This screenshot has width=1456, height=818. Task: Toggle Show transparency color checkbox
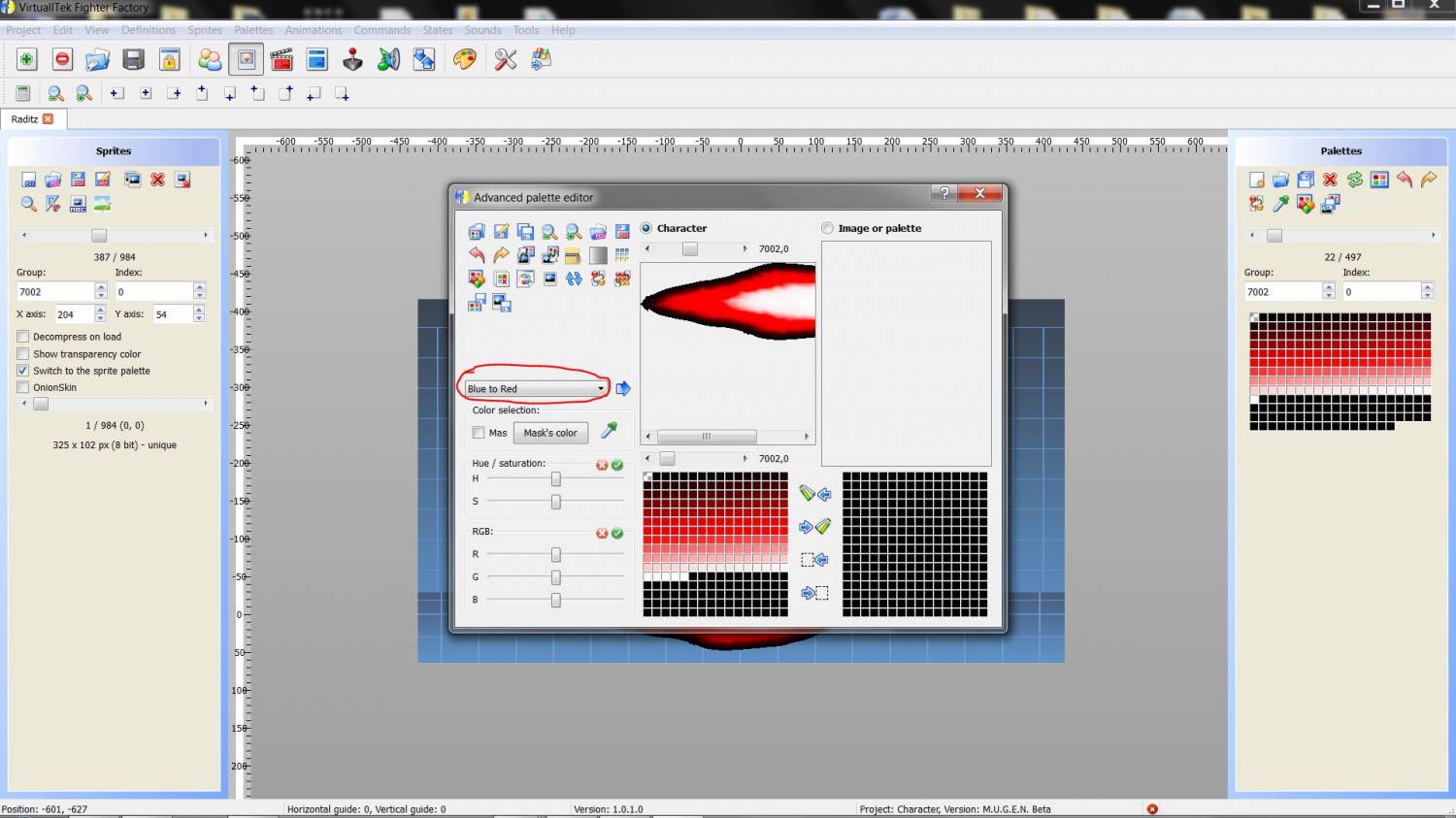tap(23, 354)
